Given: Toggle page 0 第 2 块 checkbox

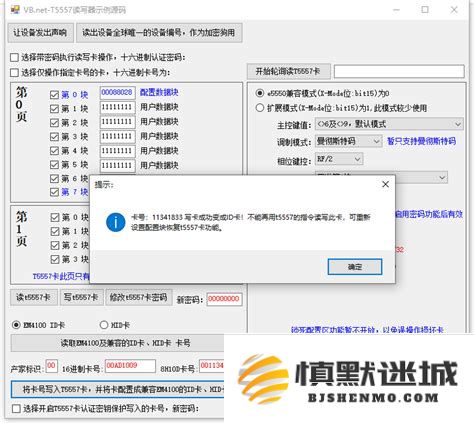Looking at the screenshot, I should (54, 123).
